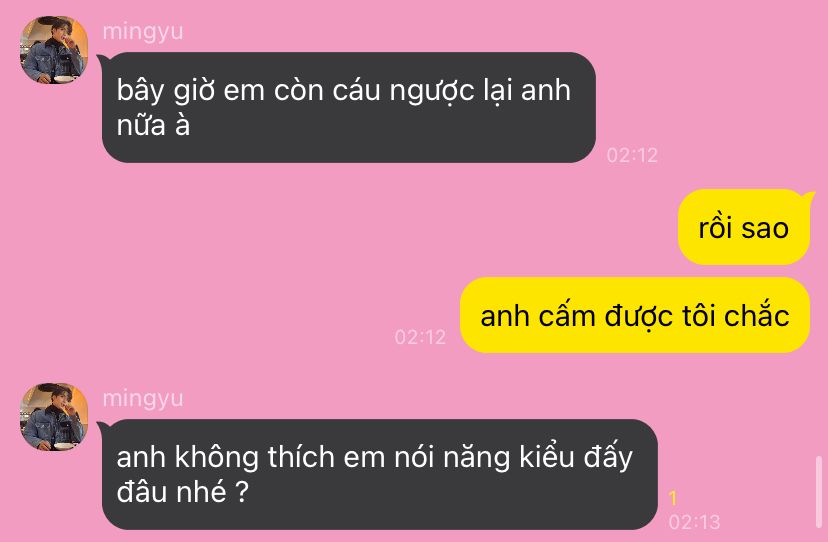Click the chat scrollbar thumb

point(819,492)
